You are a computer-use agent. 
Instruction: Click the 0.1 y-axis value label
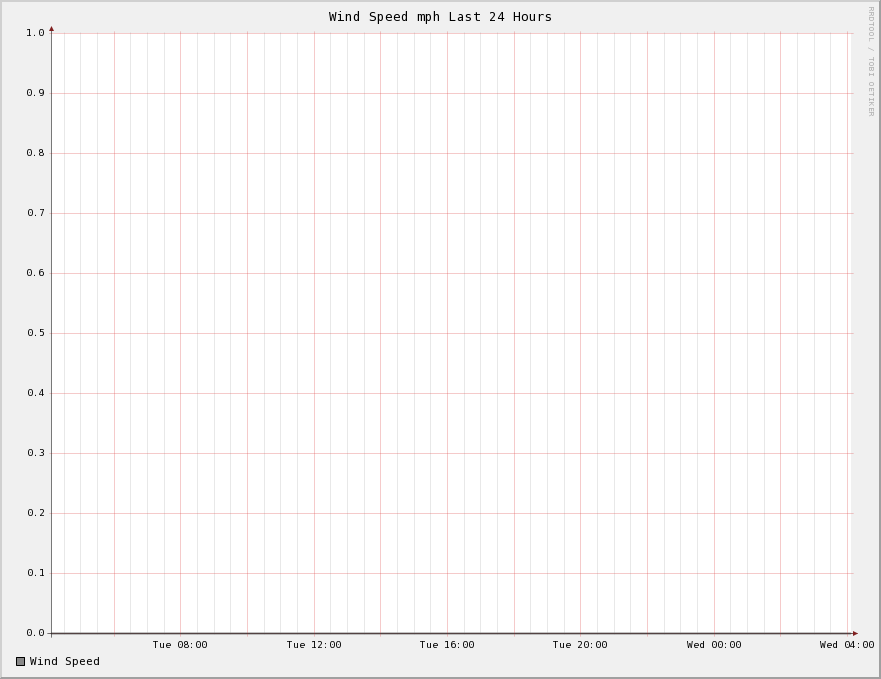pyautogui.click(x=36, y=573)
